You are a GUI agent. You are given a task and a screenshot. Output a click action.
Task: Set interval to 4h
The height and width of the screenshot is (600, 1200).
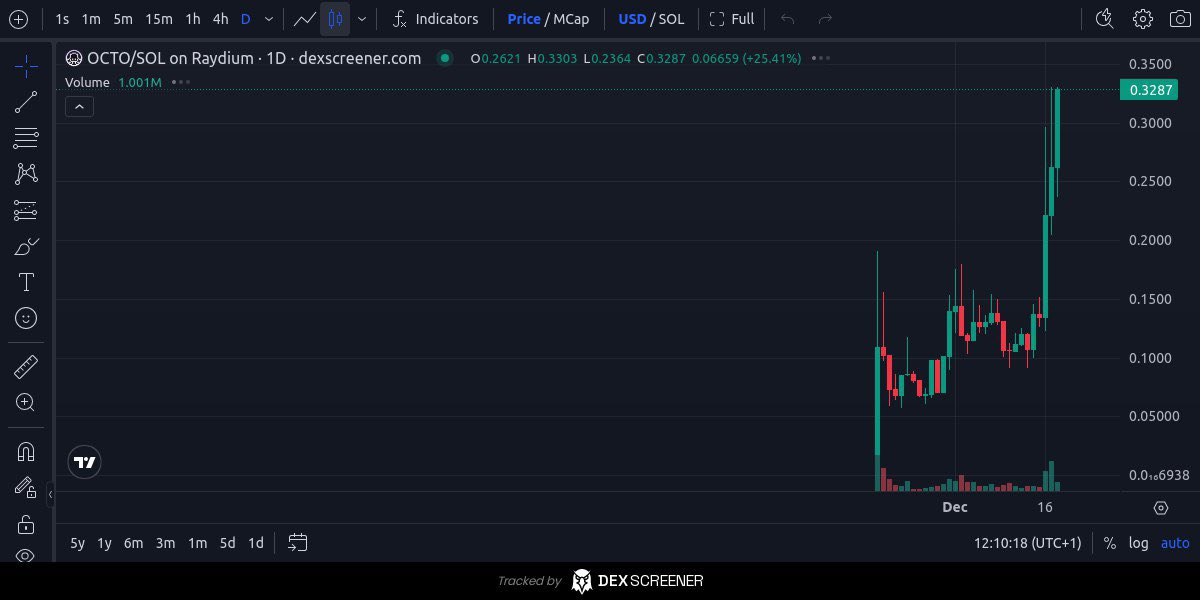point(220,19)
